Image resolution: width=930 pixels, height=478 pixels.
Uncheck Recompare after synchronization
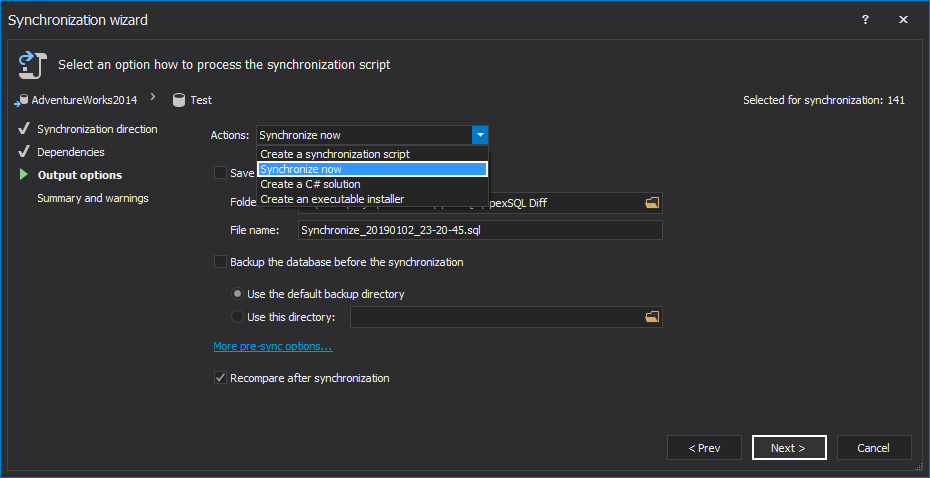(x=220, y=378)
